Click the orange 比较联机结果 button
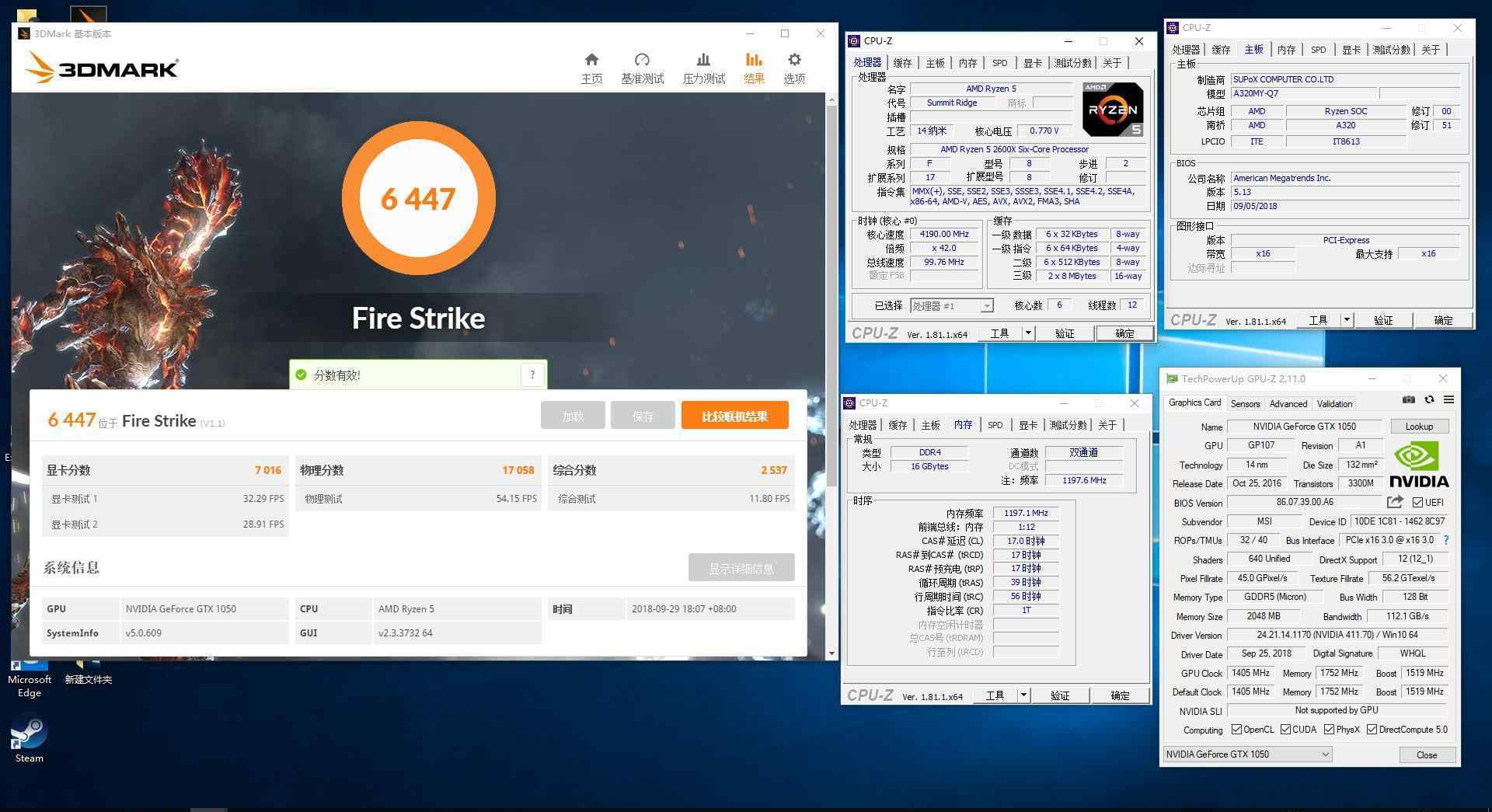Image resolution: width=1492 pixels, height=812 pixels. (734, 416)
